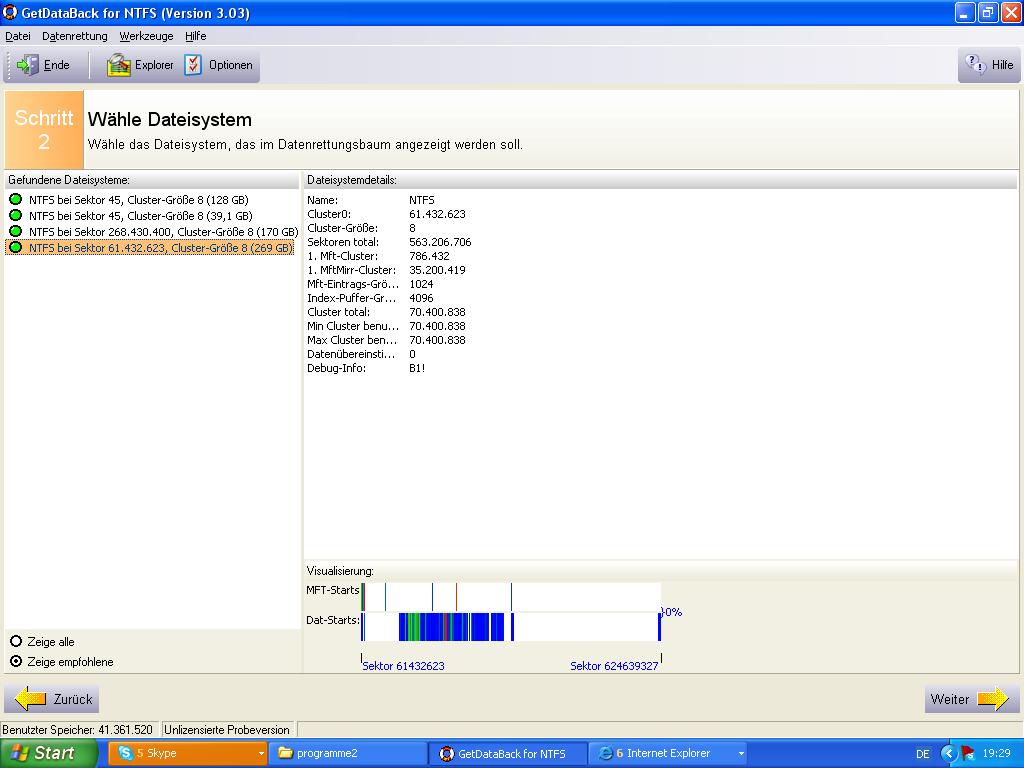
Task: Open the Datenrettung menu
Action: (x=74, y=36)
